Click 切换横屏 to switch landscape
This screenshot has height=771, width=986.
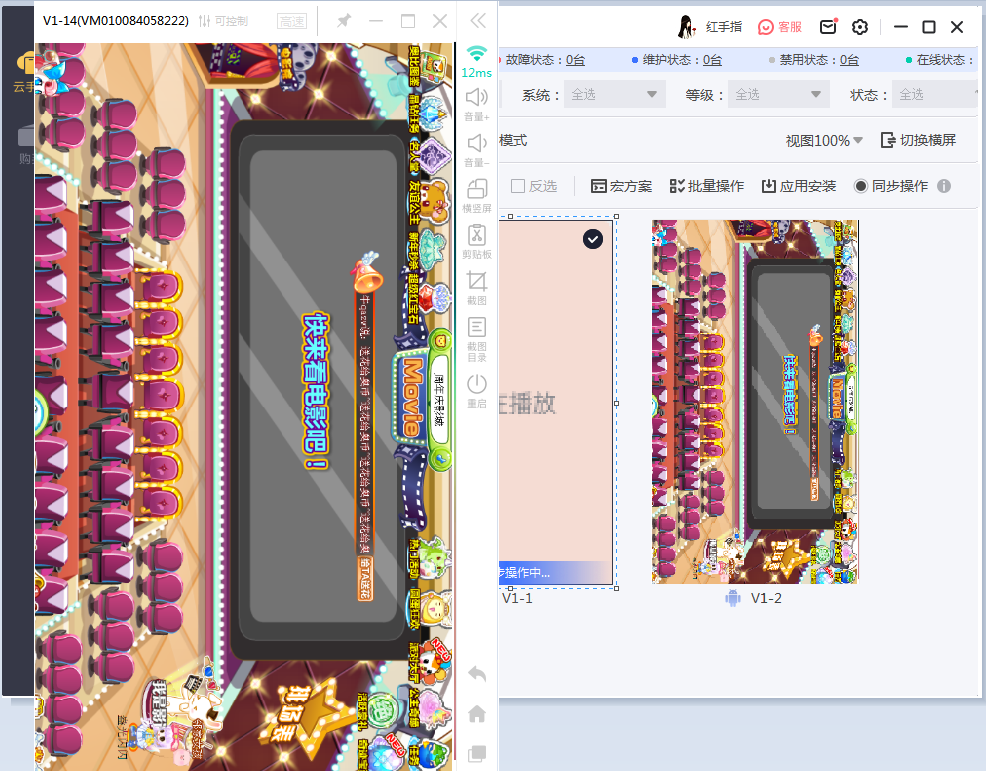919,140
